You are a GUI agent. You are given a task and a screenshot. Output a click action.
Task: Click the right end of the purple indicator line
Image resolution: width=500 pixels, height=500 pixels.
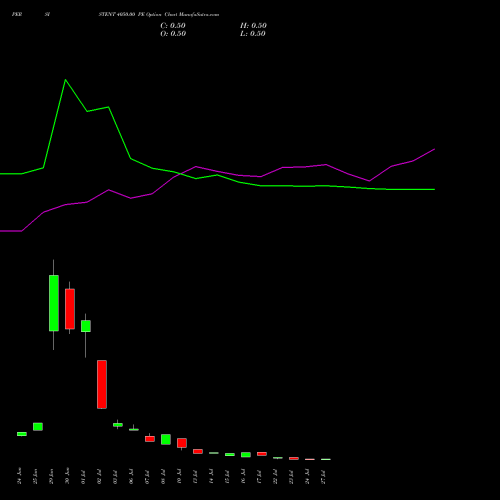coord(434,149)
